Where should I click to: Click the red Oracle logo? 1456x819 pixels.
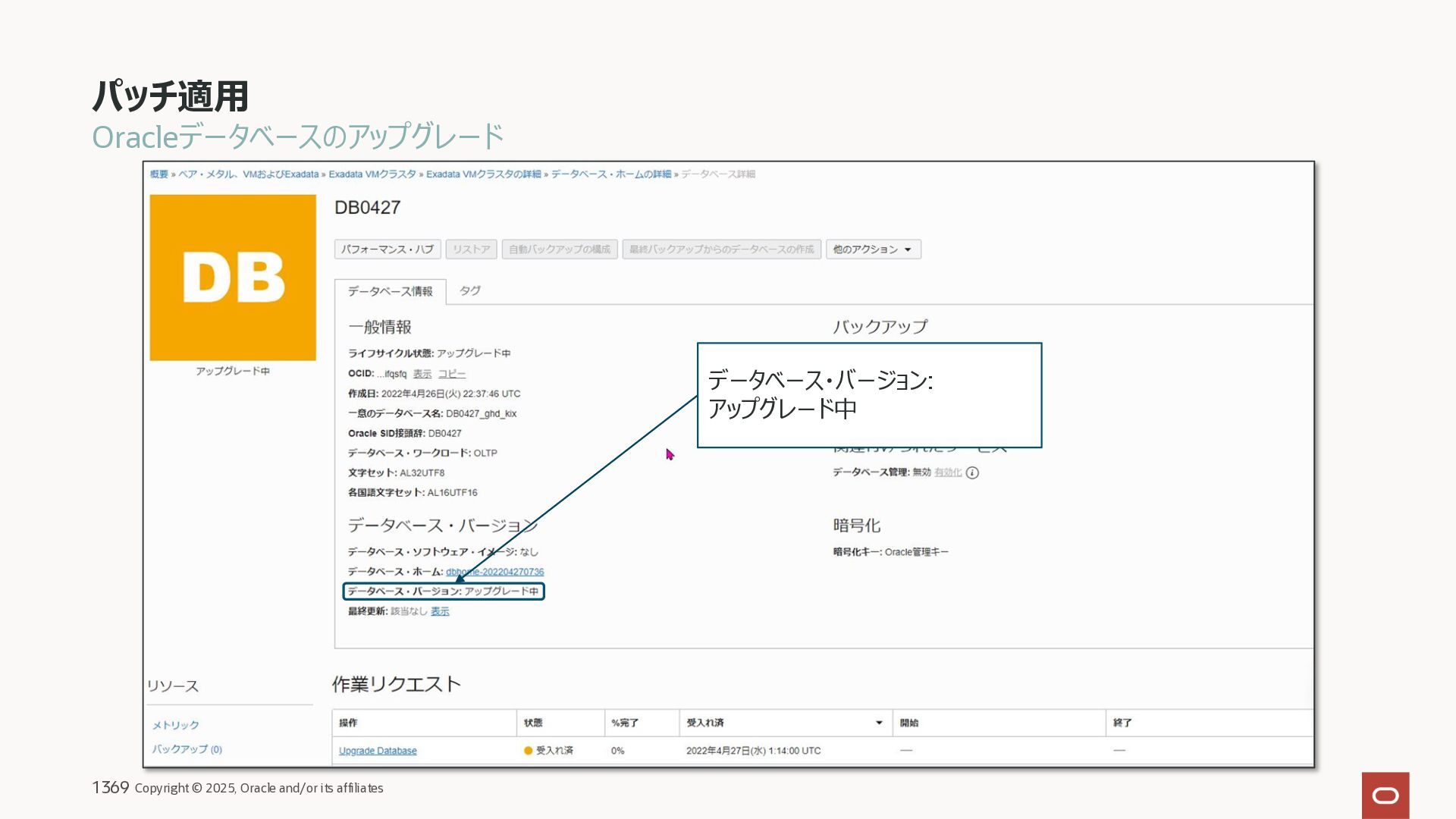pyautogui.click(x=1385, y=795)
